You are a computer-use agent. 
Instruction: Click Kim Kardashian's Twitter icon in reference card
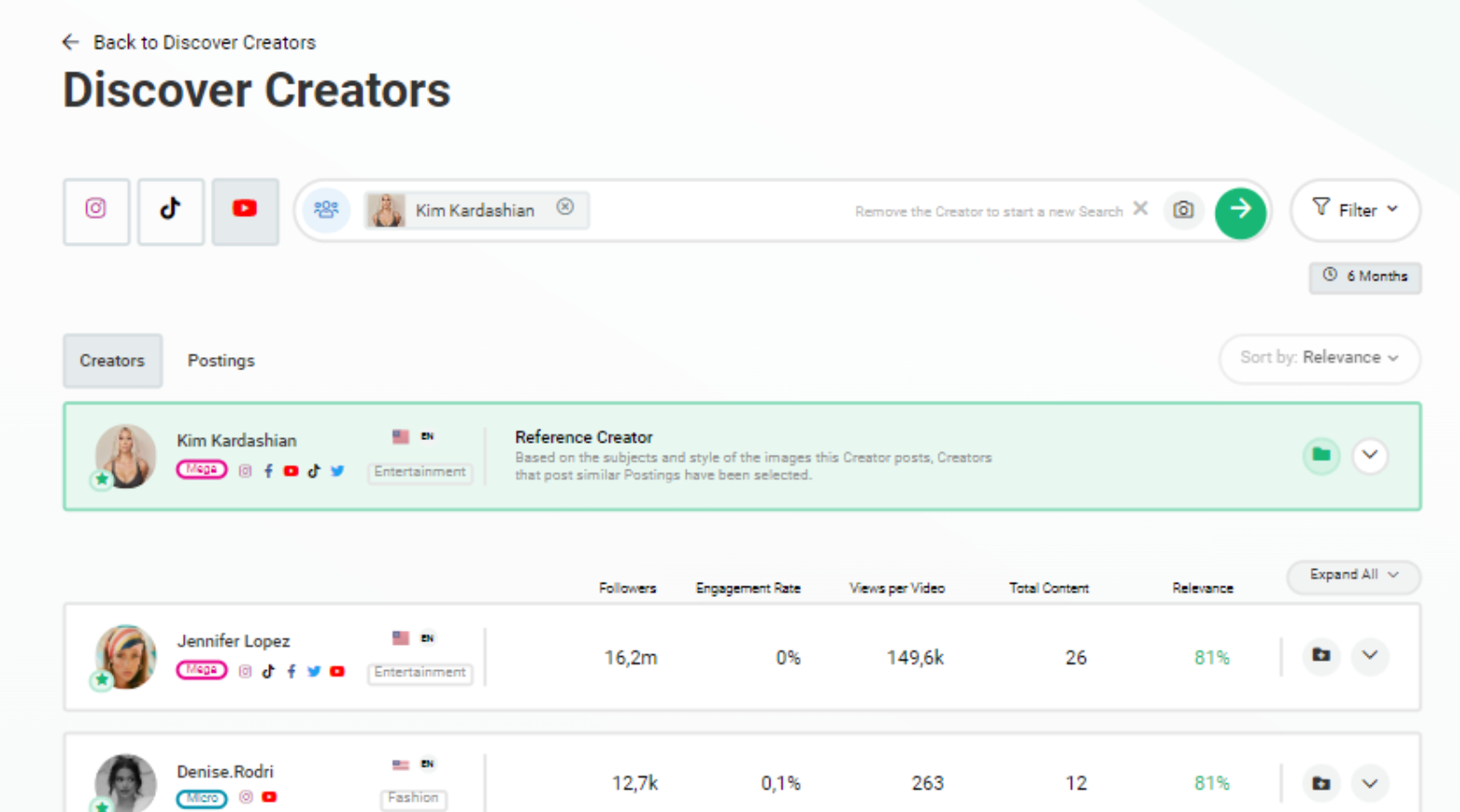[337, 470]
